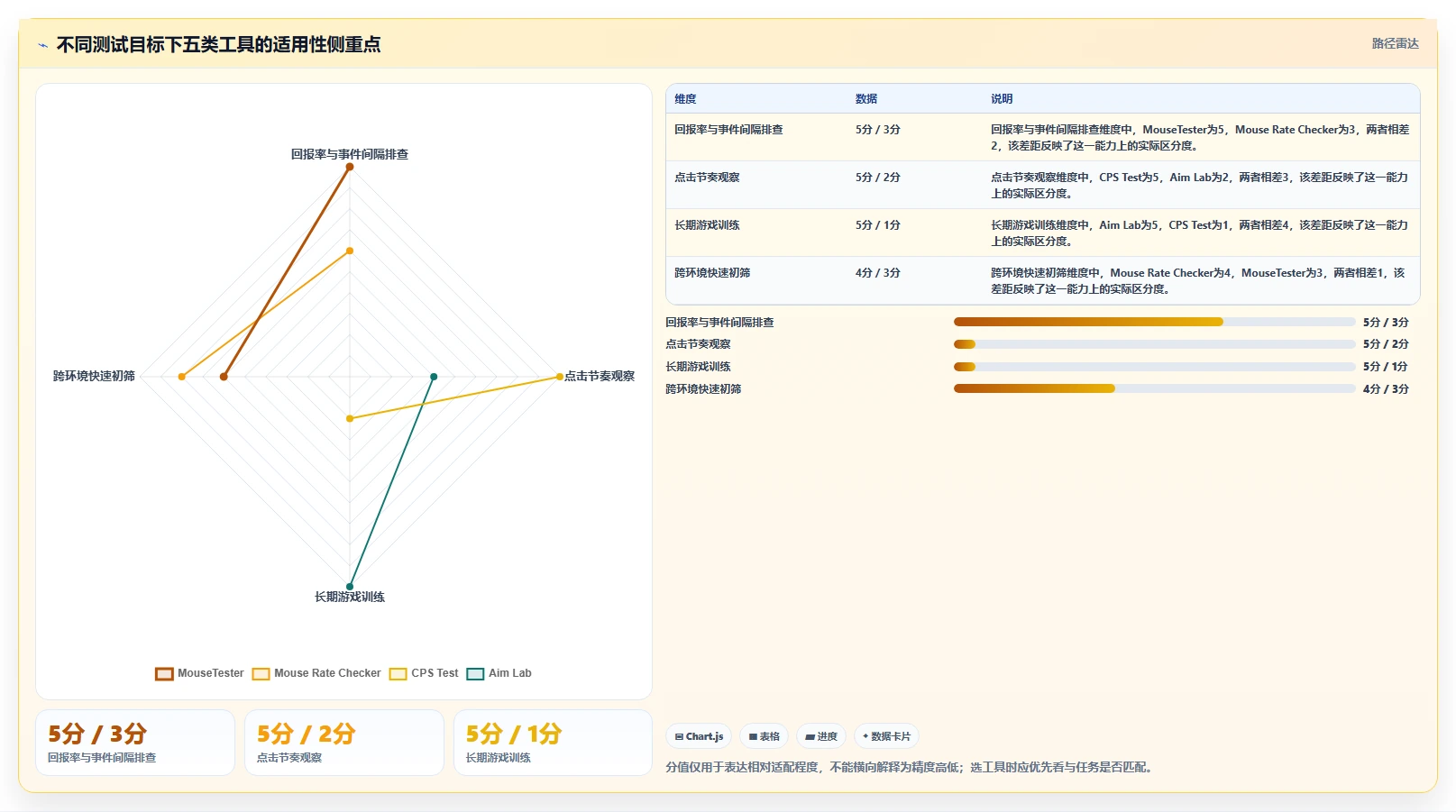This screenshot has width=1456, height=812.
Task: Click the radar axis label 跨环境快速初筛
Action: click(94, 376)
